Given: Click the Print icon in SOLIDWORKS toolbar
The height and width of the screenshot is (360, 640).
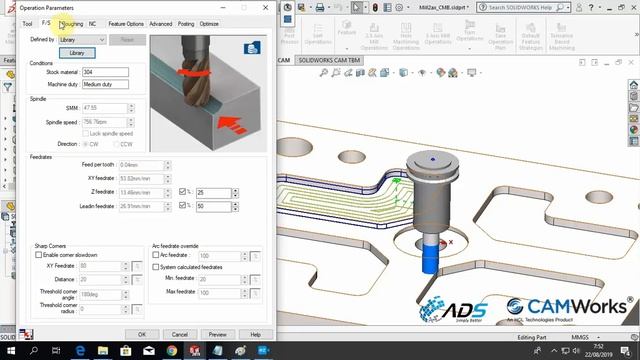Looking at the screenshot, I should point(320,7).
